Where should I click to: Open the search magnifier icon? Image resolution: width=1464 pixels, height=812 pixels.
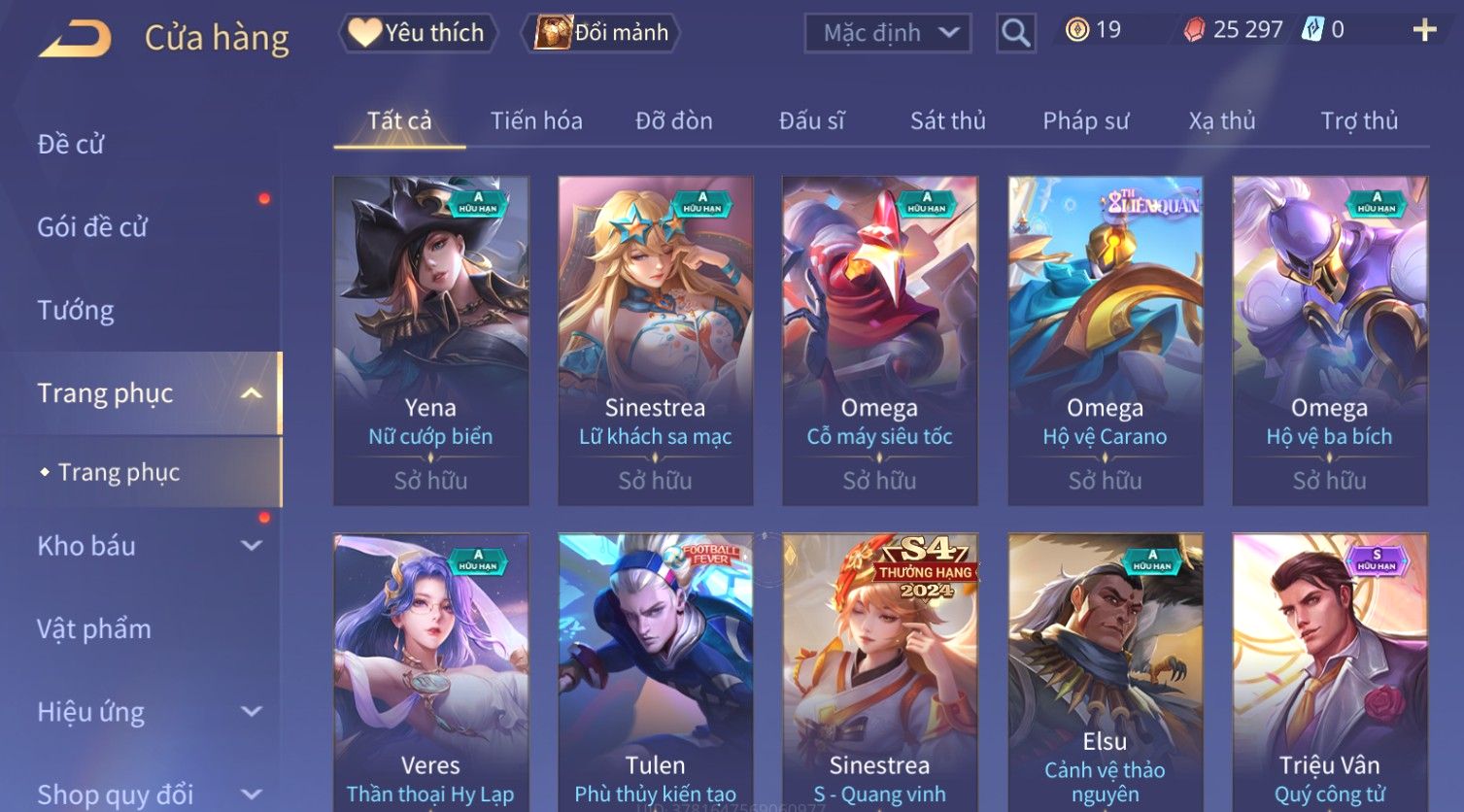pyautogui.click(x=1016, y=33)
